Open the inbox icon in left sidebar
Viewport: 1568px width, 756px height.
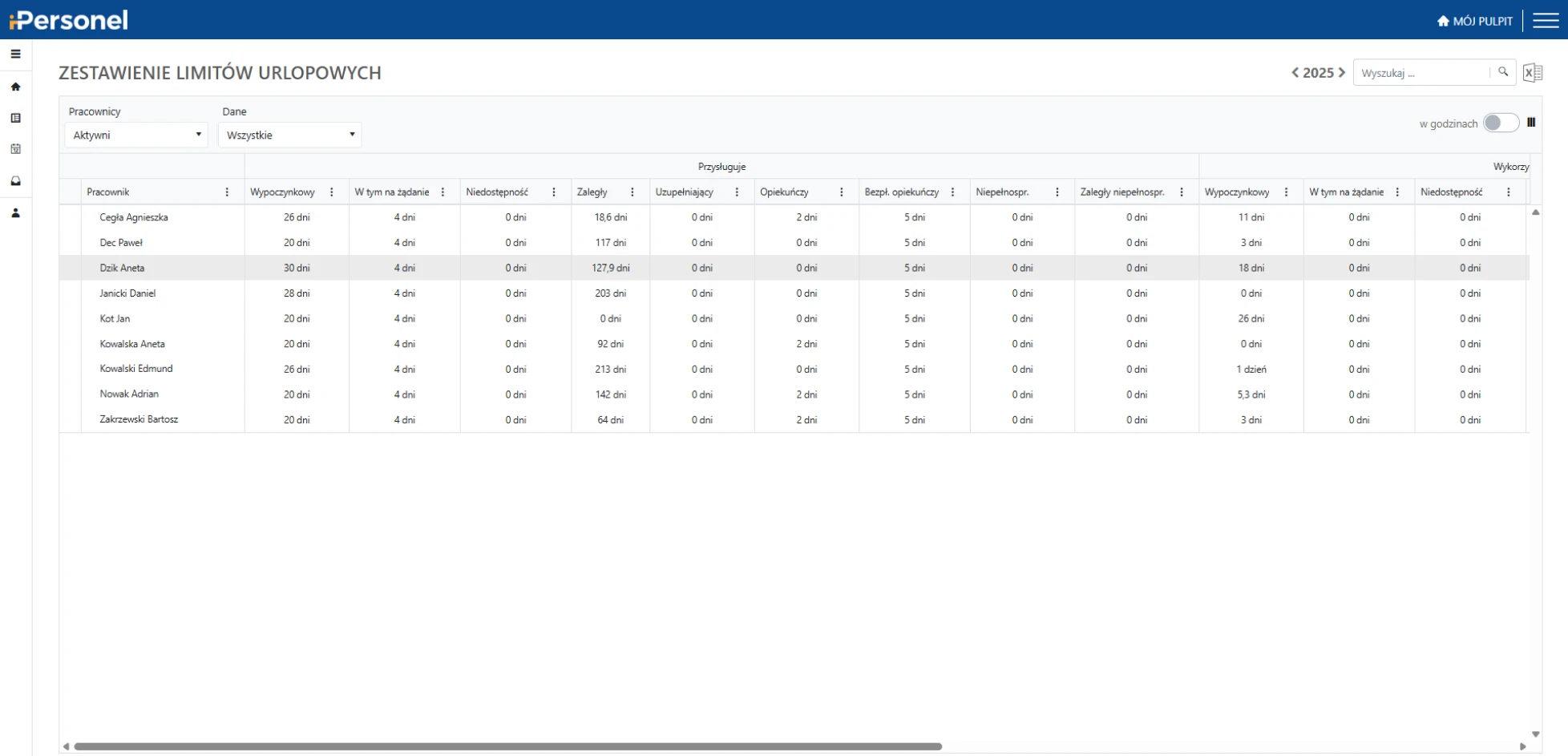click(x=15, y=181)
